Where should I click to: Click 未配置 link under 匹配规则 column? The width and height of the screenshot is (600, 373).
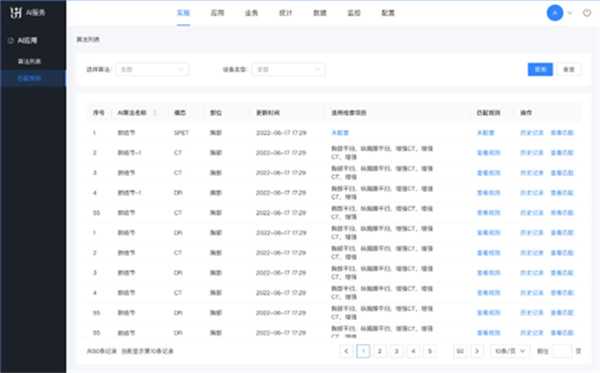pyautogui.click(x=486, y=133)
